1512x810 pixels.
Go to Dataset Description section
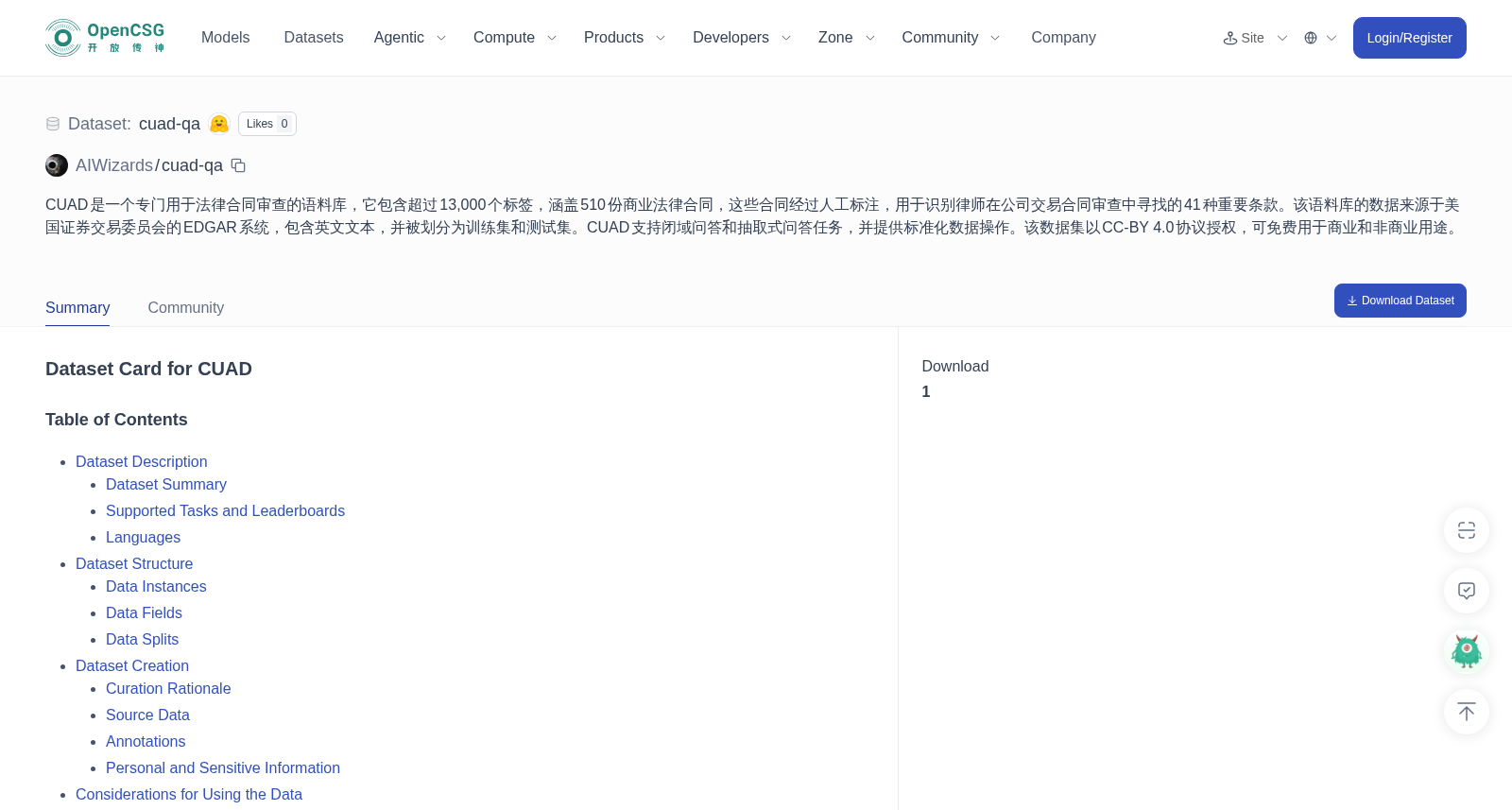[142, 461]
